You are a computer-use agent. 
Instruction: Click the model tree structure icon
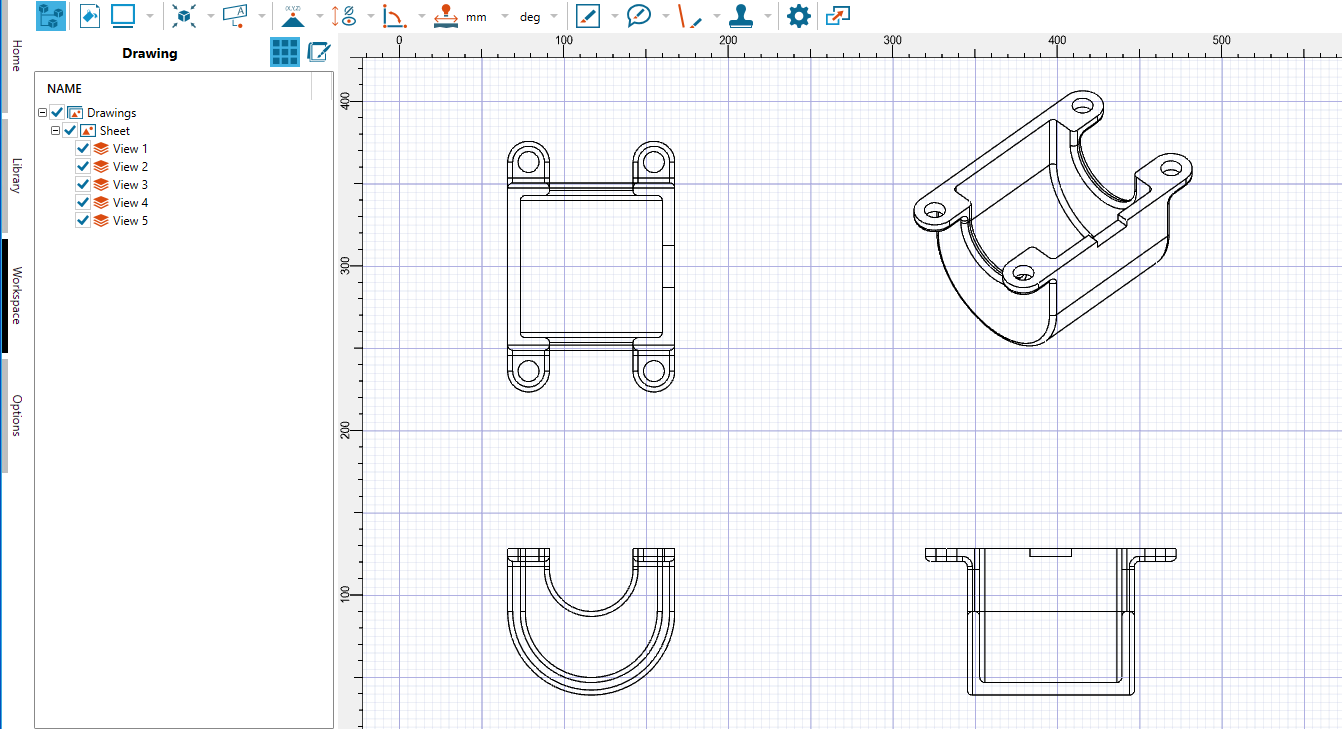[x=51, y=16]
